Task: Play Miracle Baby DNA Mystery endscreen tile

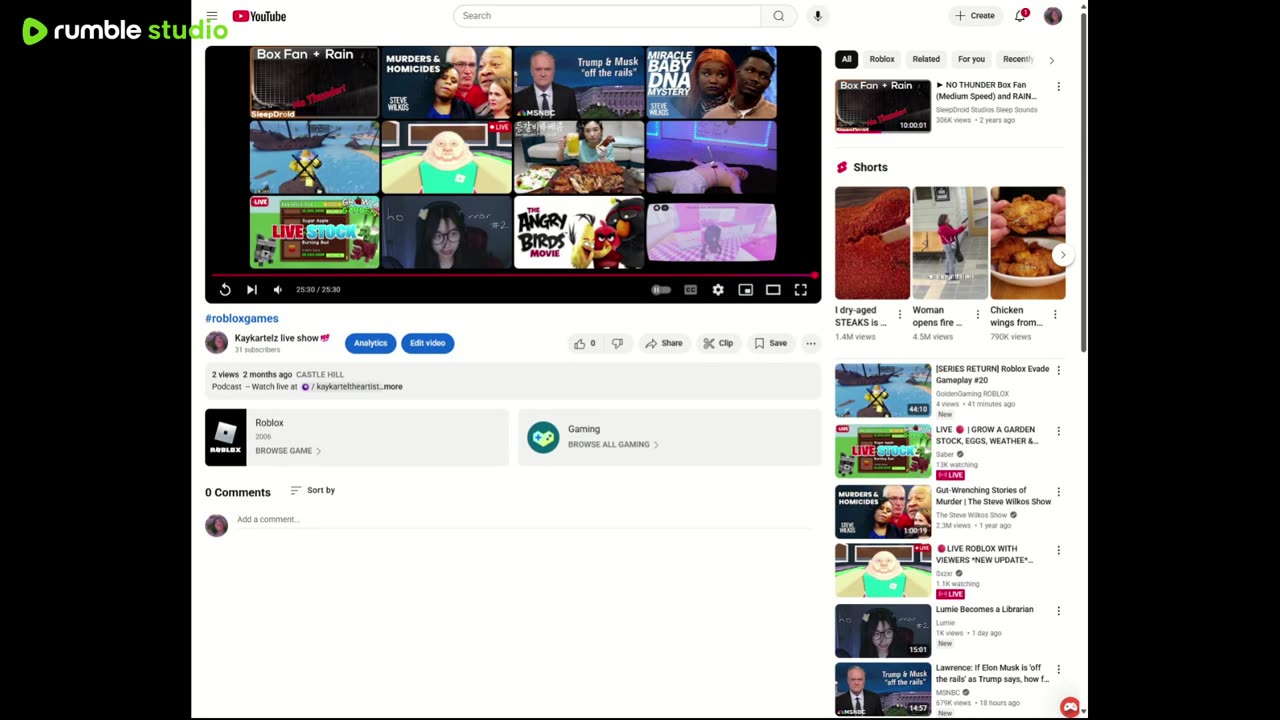Action: click(x=711, y=82)
